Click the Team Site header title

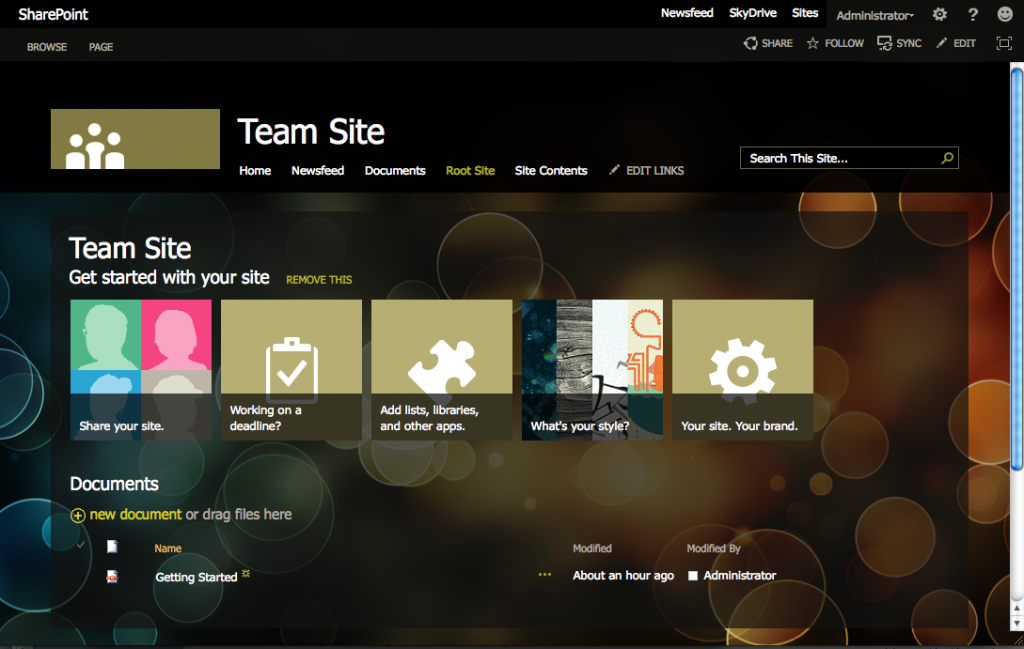(311, 132)
